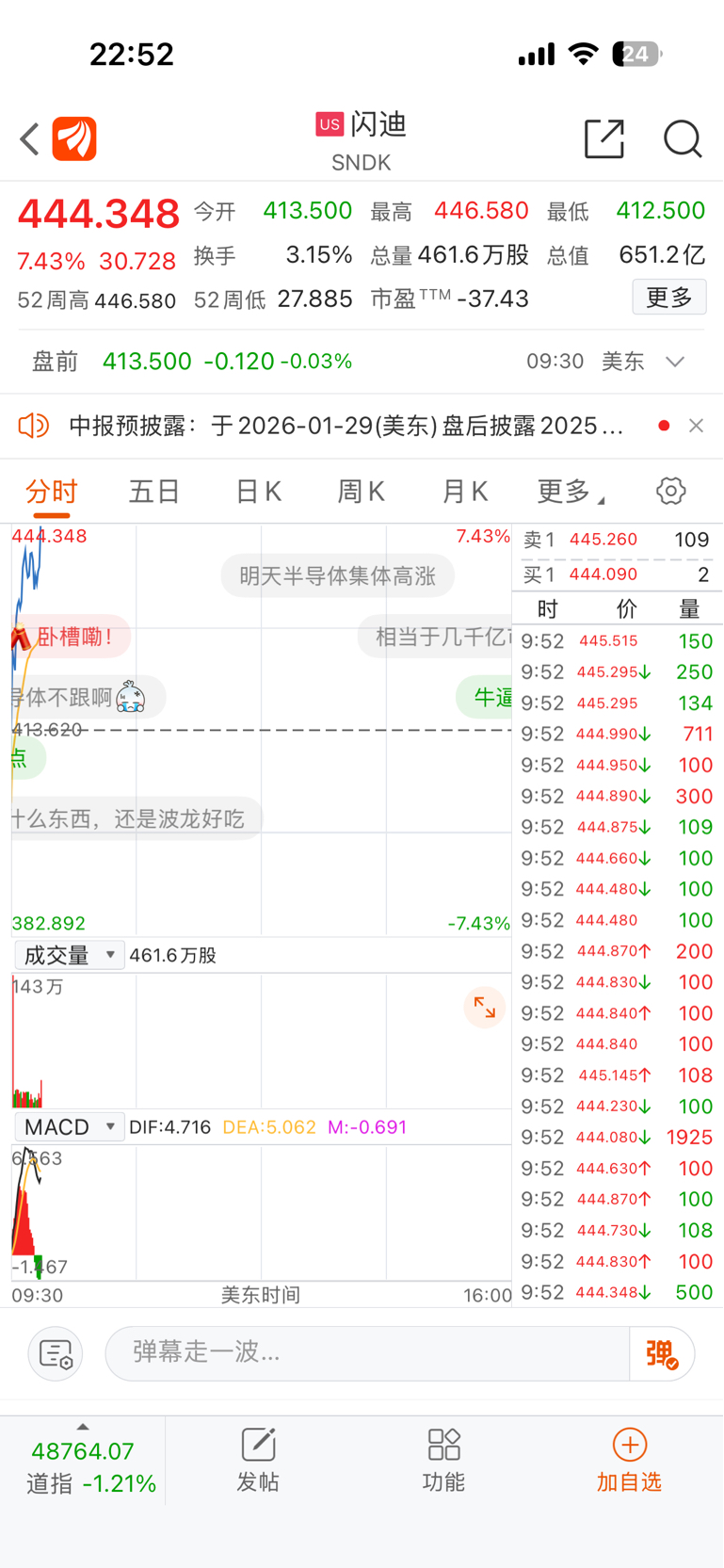Tap the 导体不跟啊 comment bubble

pyautogui.click(x=88, y=698)
